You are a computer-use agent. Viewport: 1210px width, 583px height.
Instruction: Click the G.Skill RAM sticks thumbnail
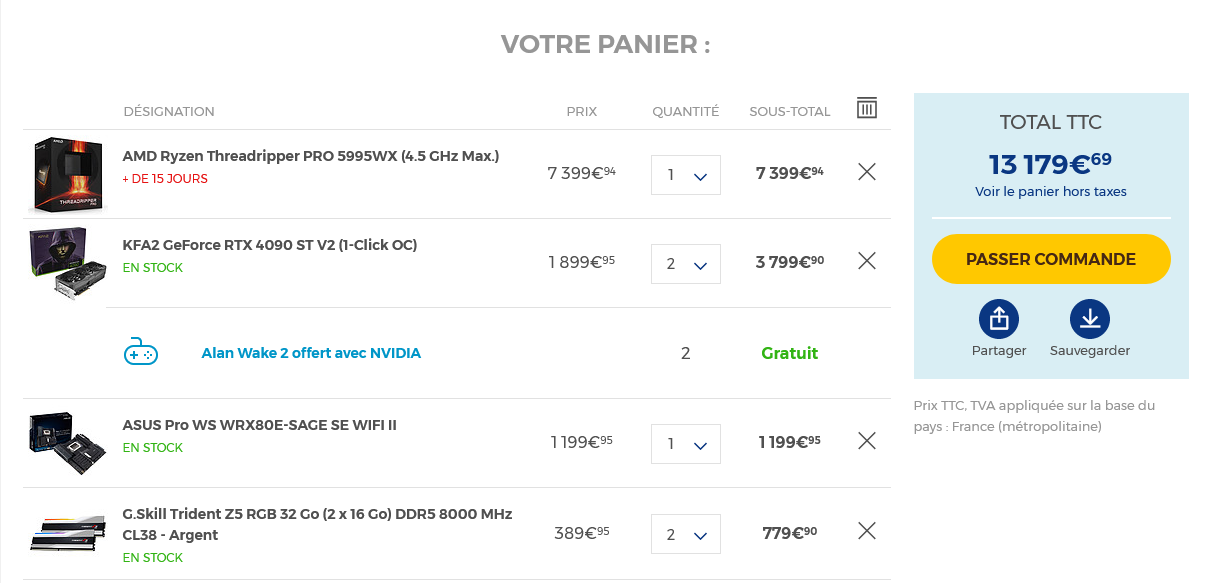coord(67,532)
